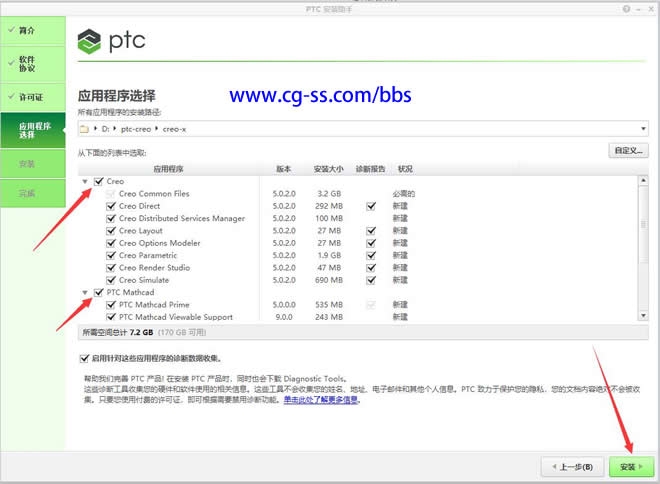Open the installation path dropdown
Viewport: 660px width, 484px height.
tap(644, 129)
